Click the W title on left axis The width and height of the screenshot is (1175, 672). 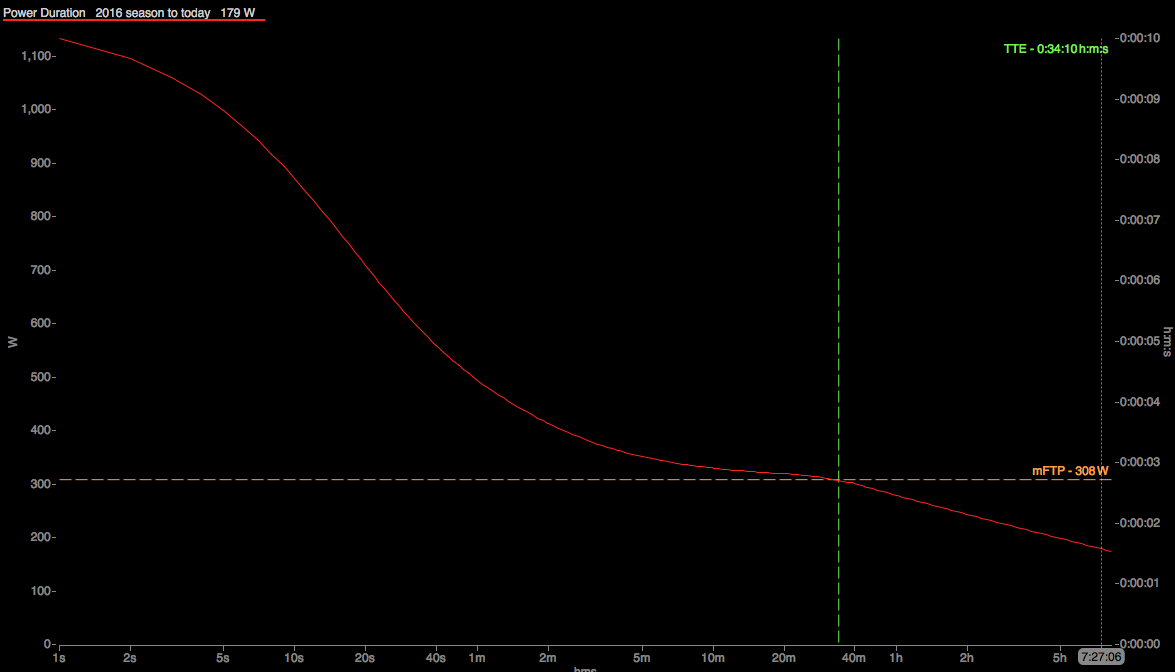pos(12,341)
